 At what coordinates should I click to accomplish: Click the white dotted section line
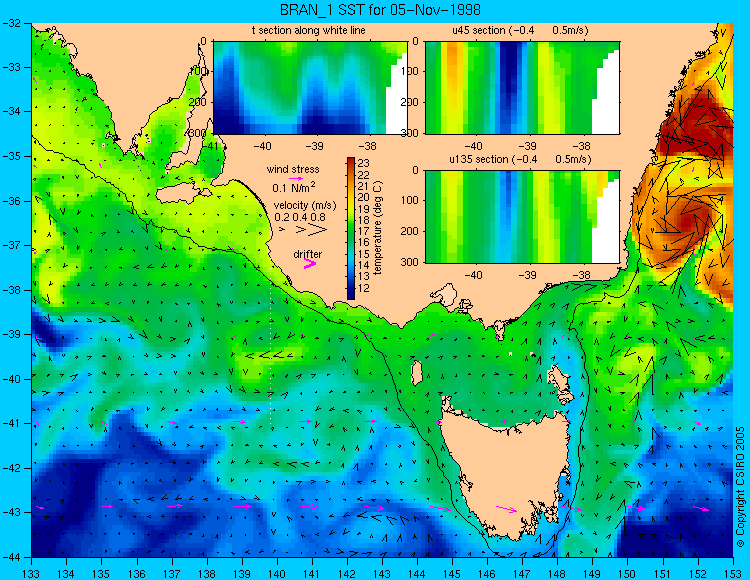tap(271, 348)
